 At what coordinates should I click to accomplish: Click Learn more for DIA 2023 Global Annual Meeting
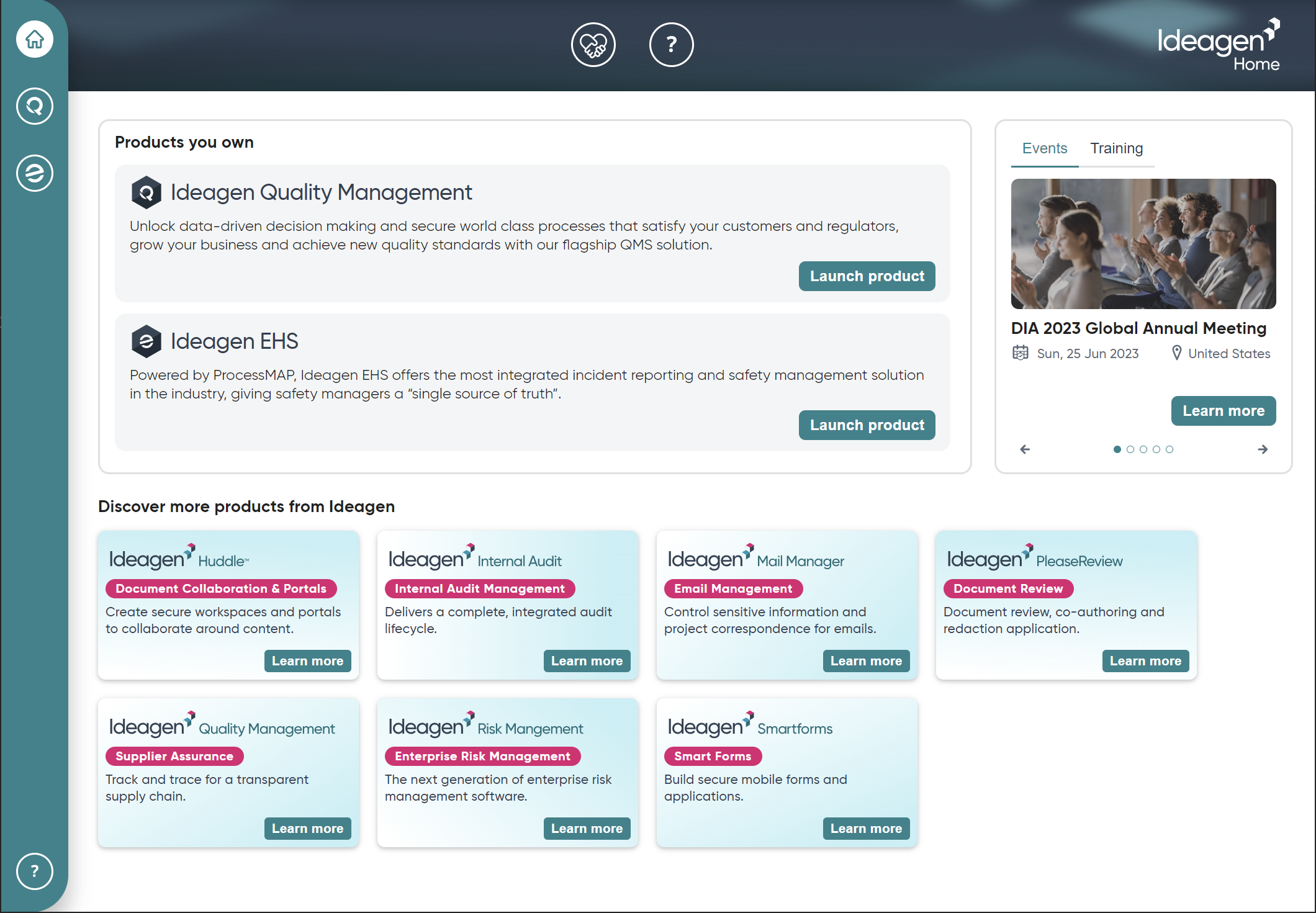click(1223, 410)
